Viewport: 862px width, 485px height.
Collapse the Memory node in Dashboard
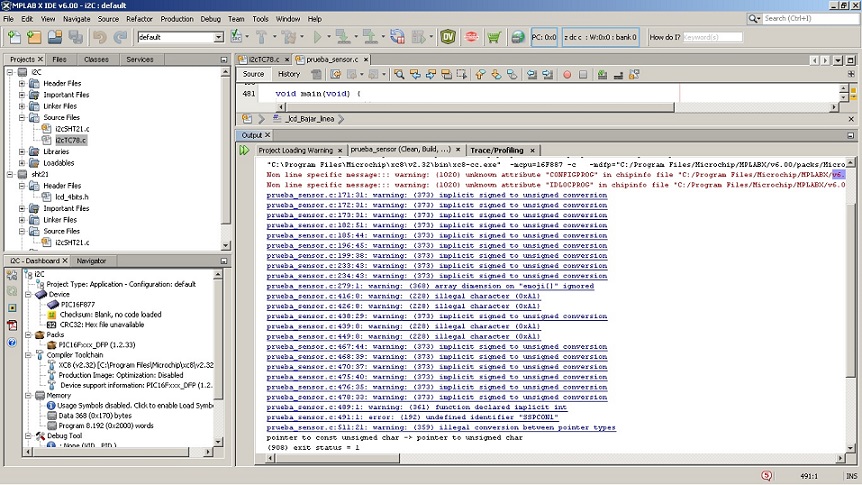29,395
